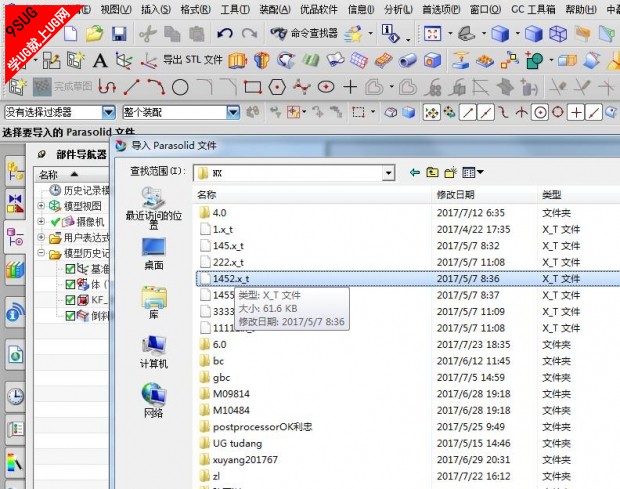Screen dimensions: 620x489
Task: Go to 桌面 in places bar
Action: (x=153, y=254)
